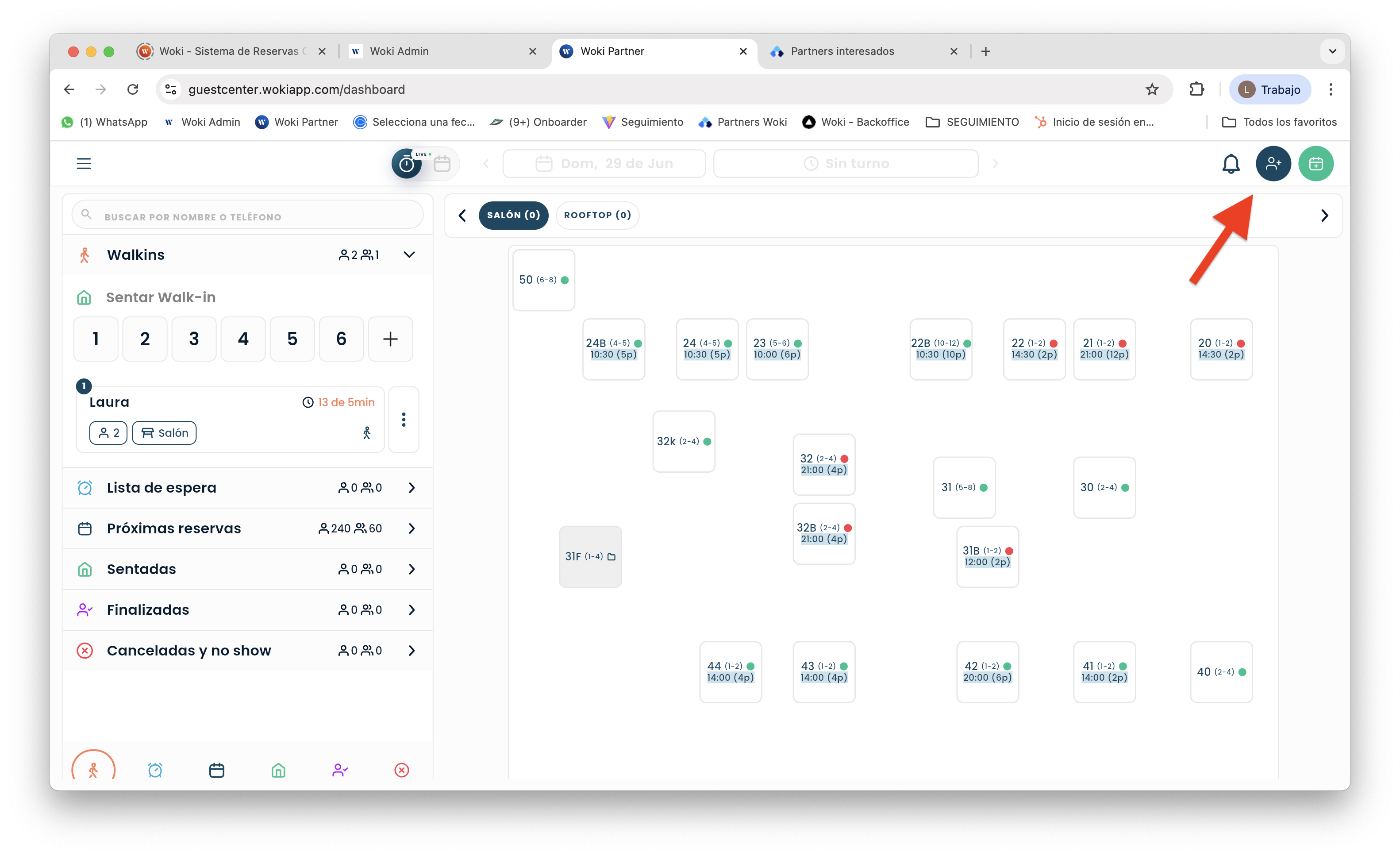The width and height of the screenshot is (1400, 856).
Task: Click the green new reservation calendar icon
Action: (1315, 164)
